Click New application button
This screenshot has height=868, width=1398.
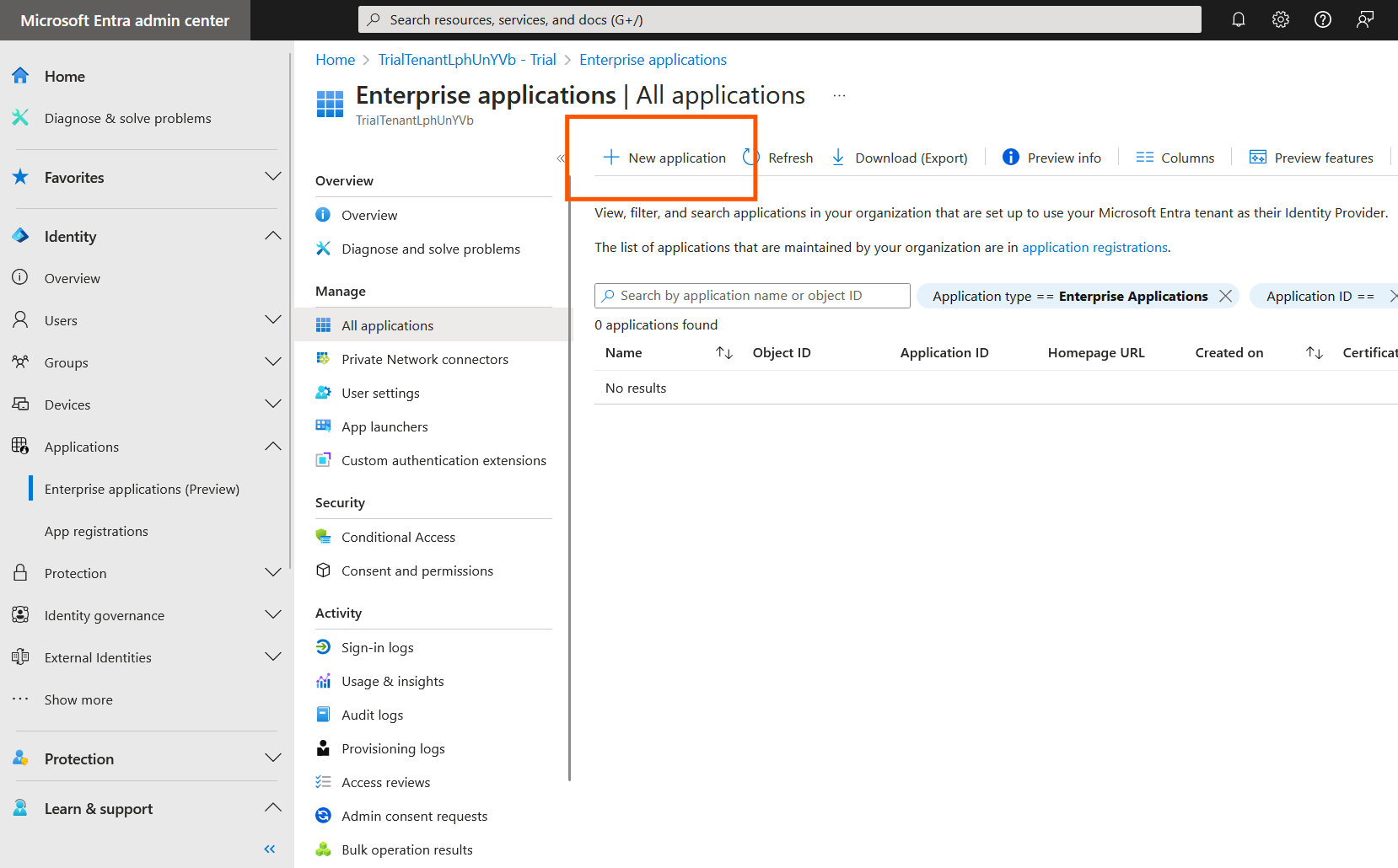pos(664,158)
